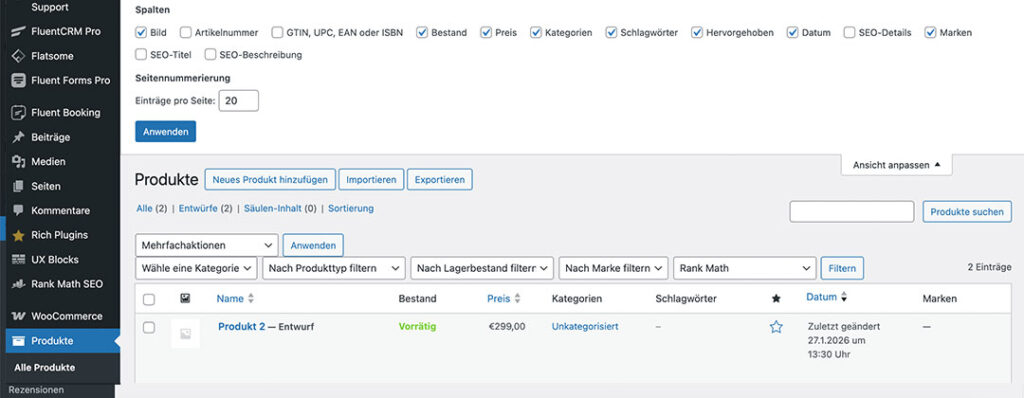Click the WooCommerce logo icon
Screen dimensions: 1024x398
point(18,316)
